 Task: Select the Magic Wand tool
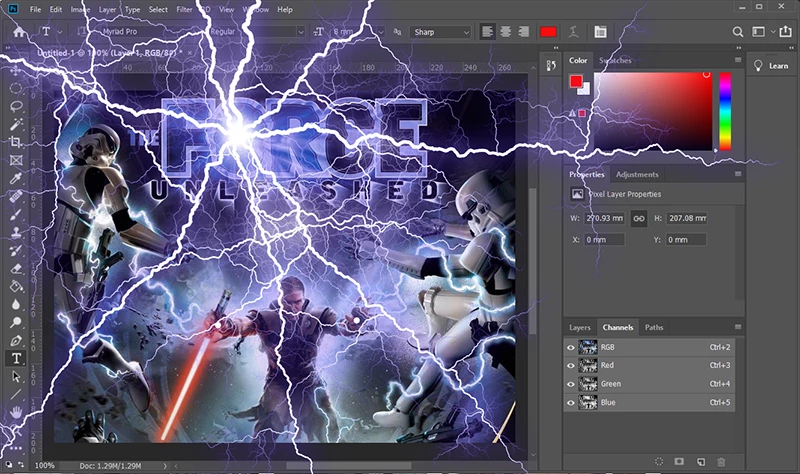(x=16, y=124)
